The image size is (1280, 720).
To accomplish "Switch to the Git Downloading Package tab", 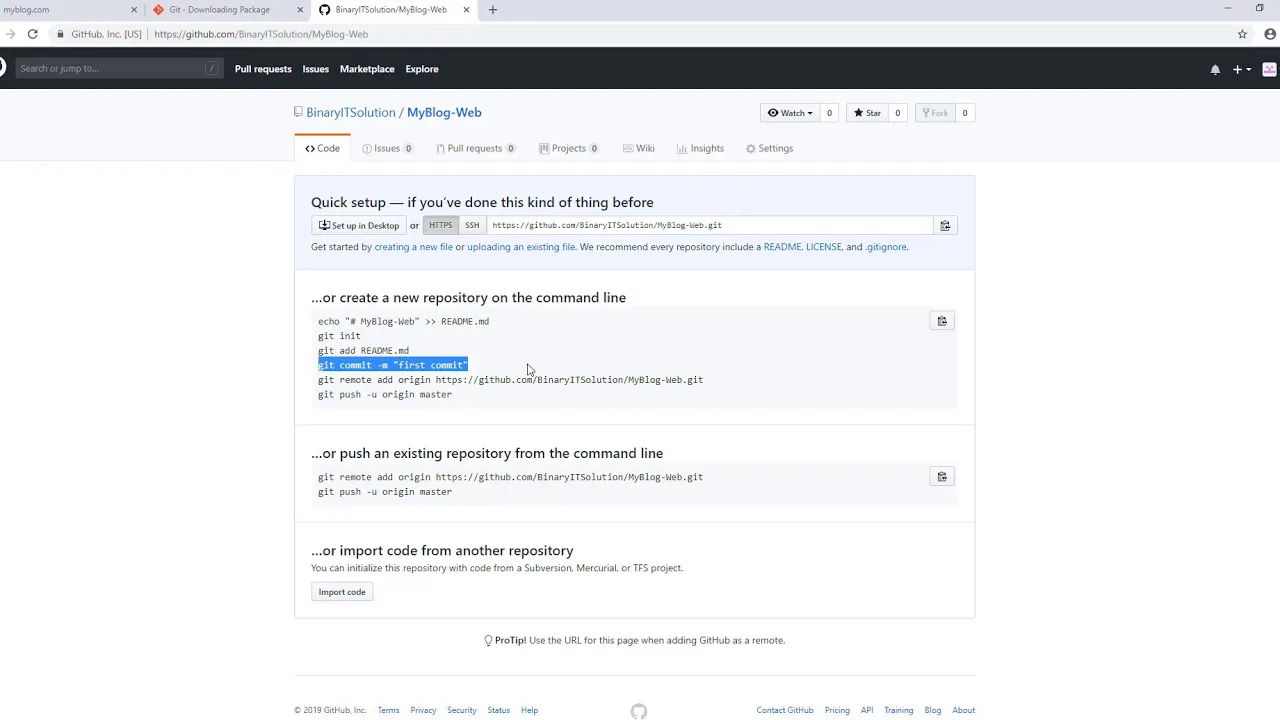I will [218, 10].
